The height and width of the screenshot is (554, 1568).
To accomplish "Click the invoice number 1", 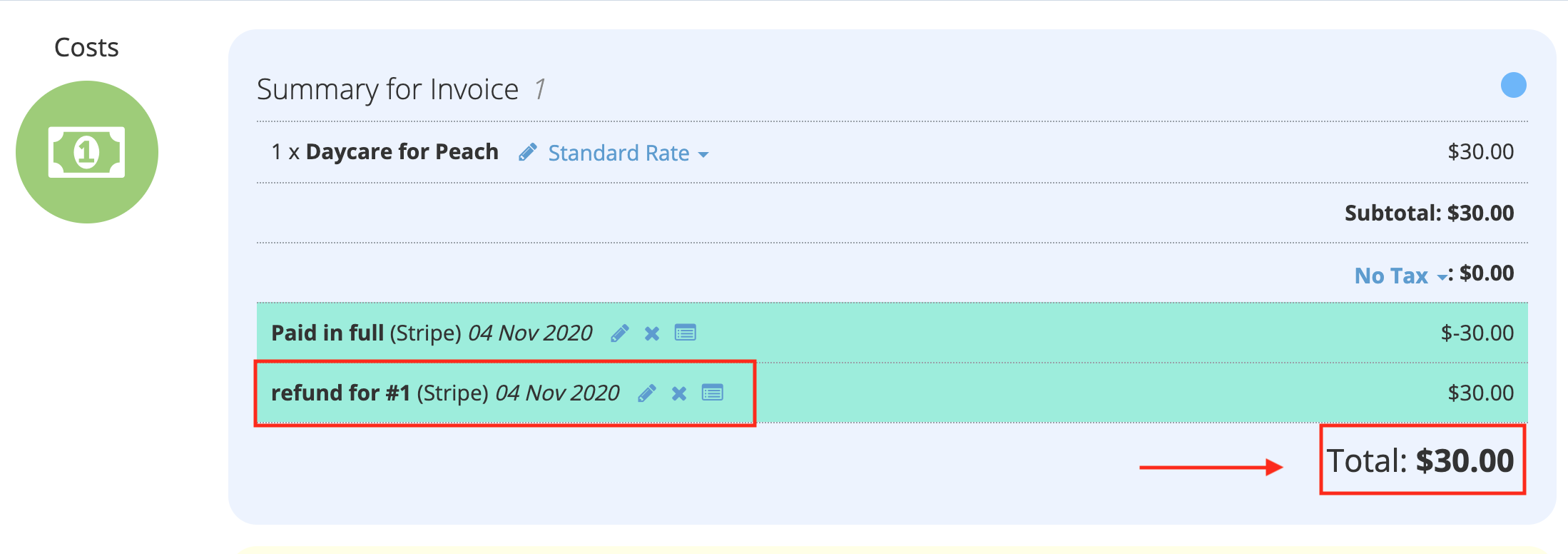I will coord(540,90).
